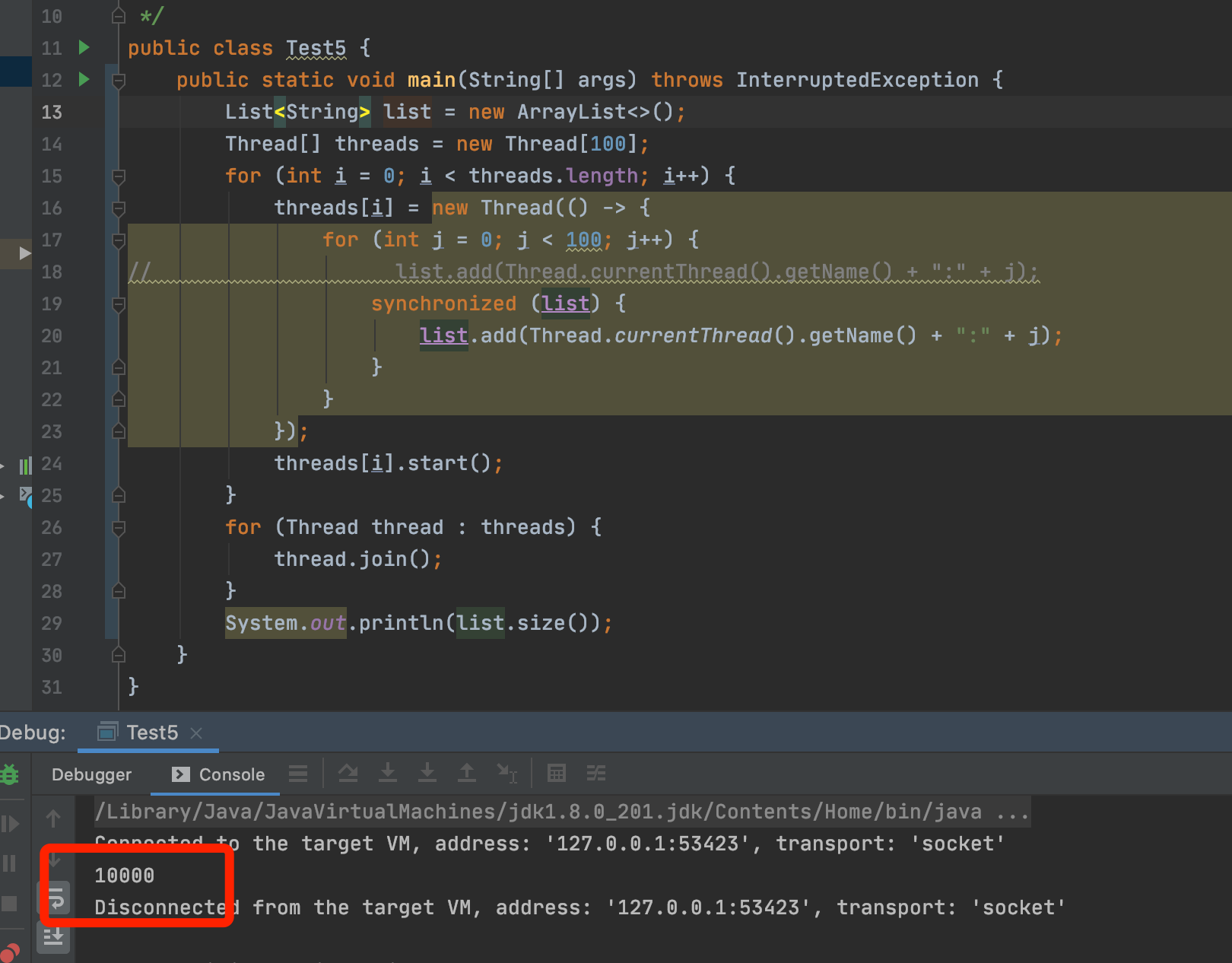Collapse the lambda fold at line 16
Viewport: 1232px width, 963px height.
119,208
